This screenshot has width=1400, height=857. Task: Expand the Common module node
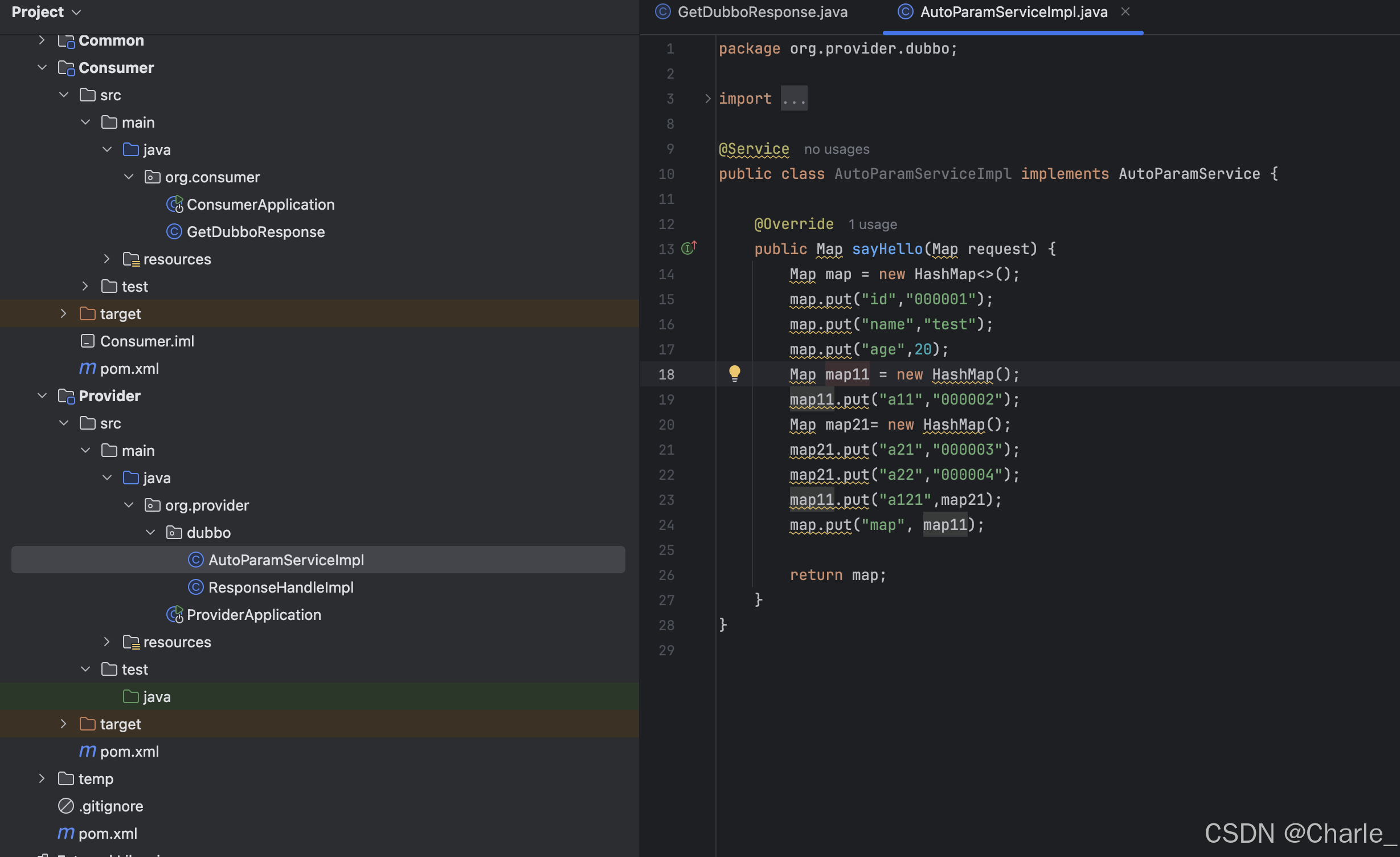click(42, 40)
